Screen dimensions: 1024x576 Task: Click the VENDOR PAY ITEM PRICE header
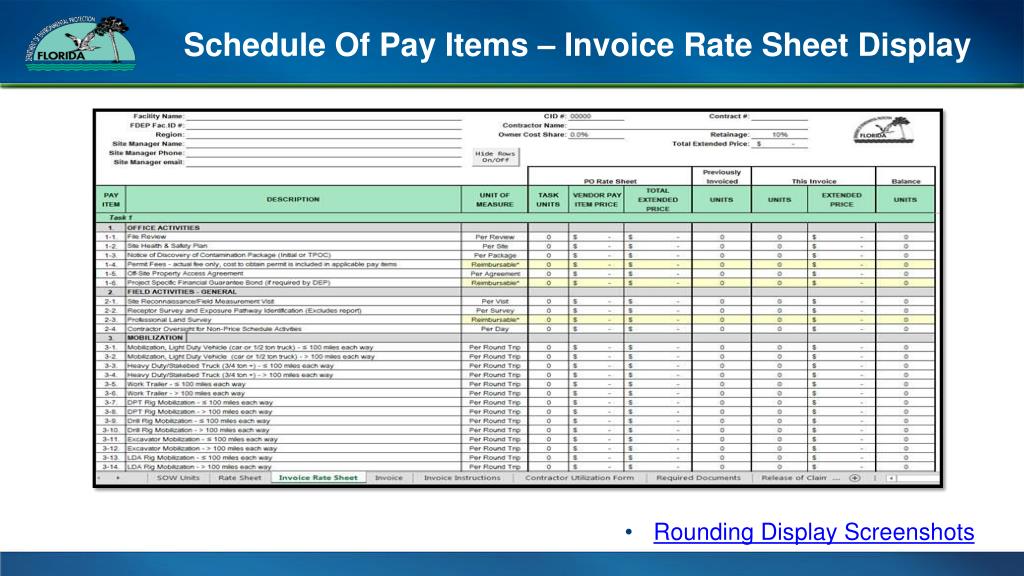[596, 199]
